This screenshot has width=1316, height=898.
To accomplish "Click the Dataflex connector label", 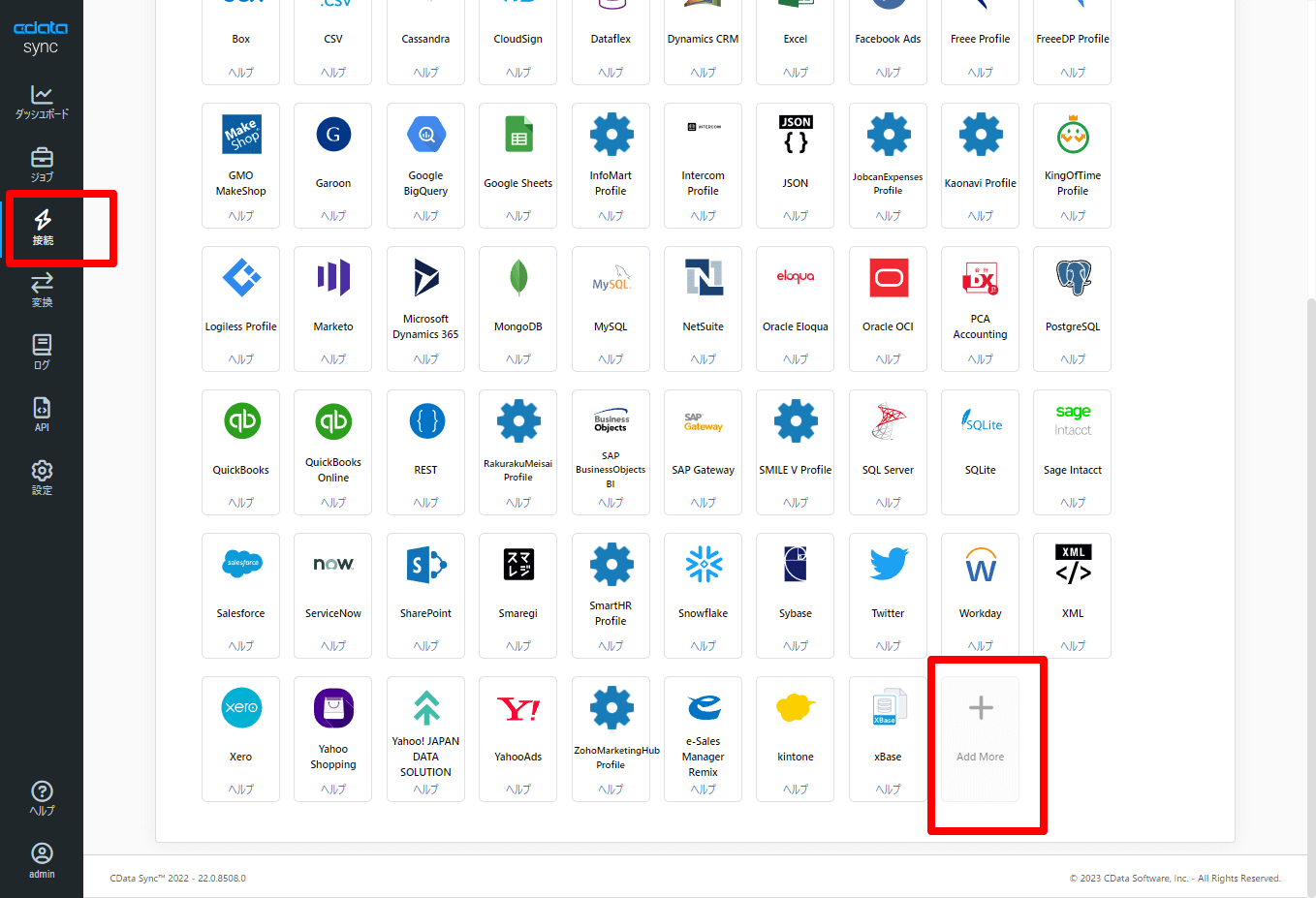I will pyautogui.click(x=611, y=40).
